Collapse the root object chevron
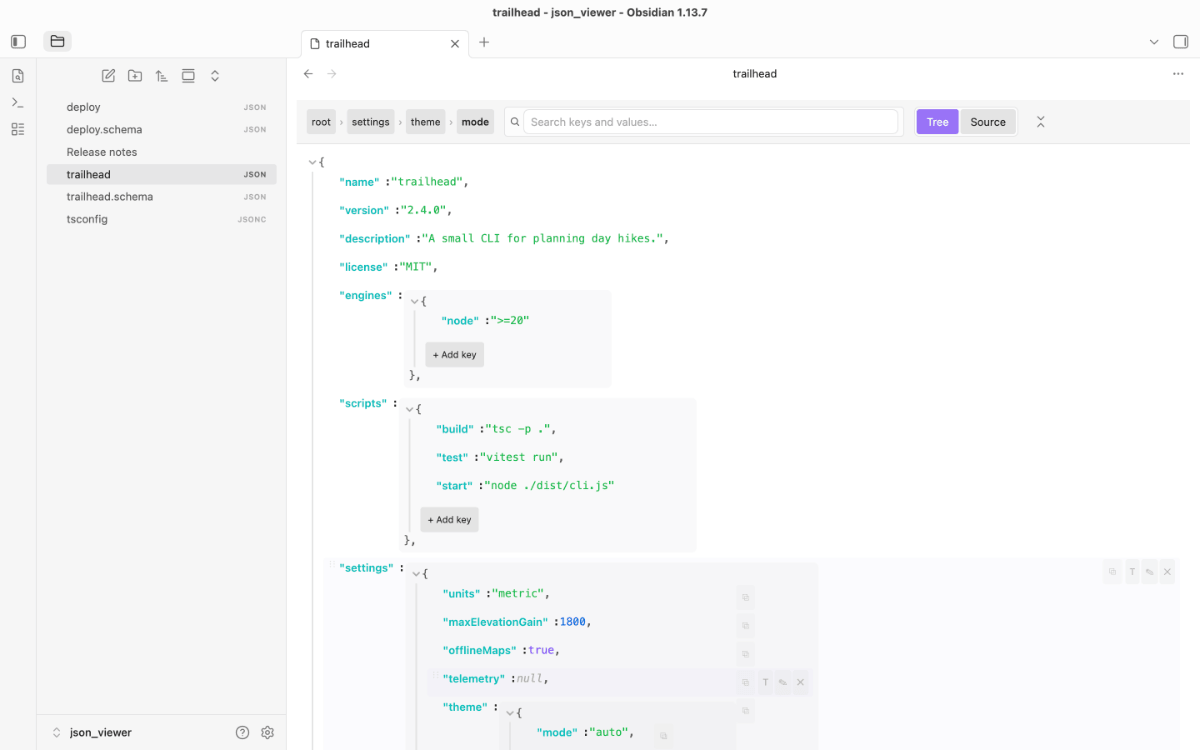The image size is (1200, 750). (x=312, y=162)
